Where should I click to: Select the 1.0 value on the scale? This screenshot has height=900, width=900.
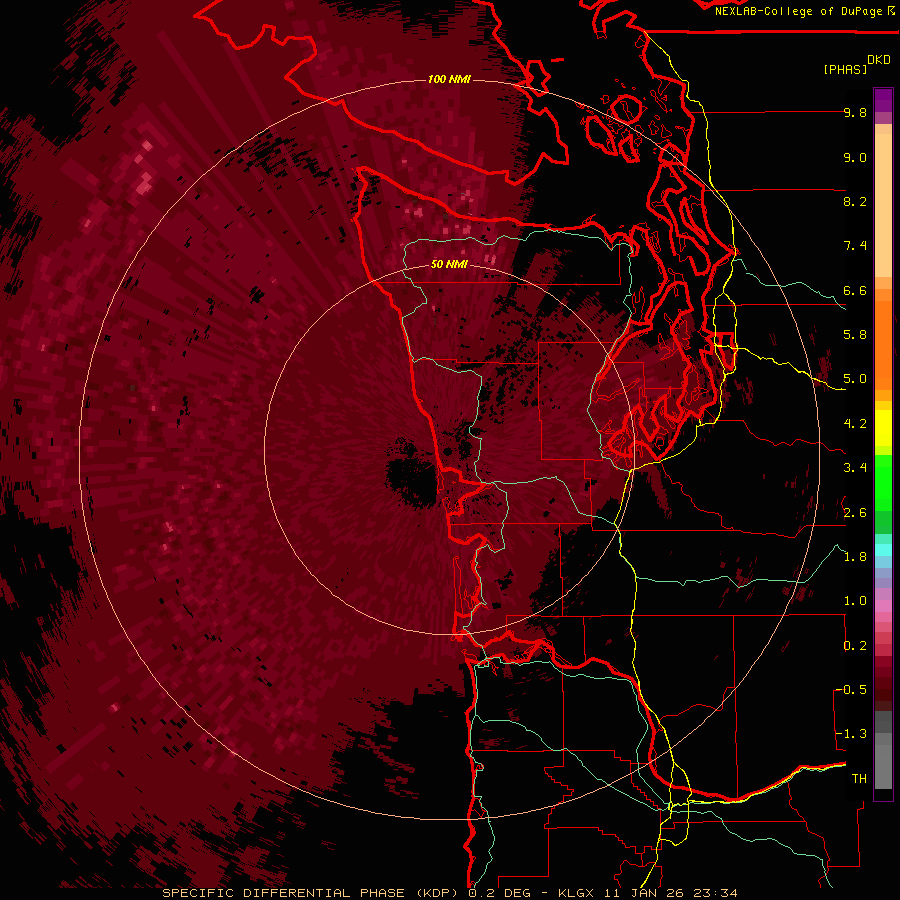pos(855,601)
